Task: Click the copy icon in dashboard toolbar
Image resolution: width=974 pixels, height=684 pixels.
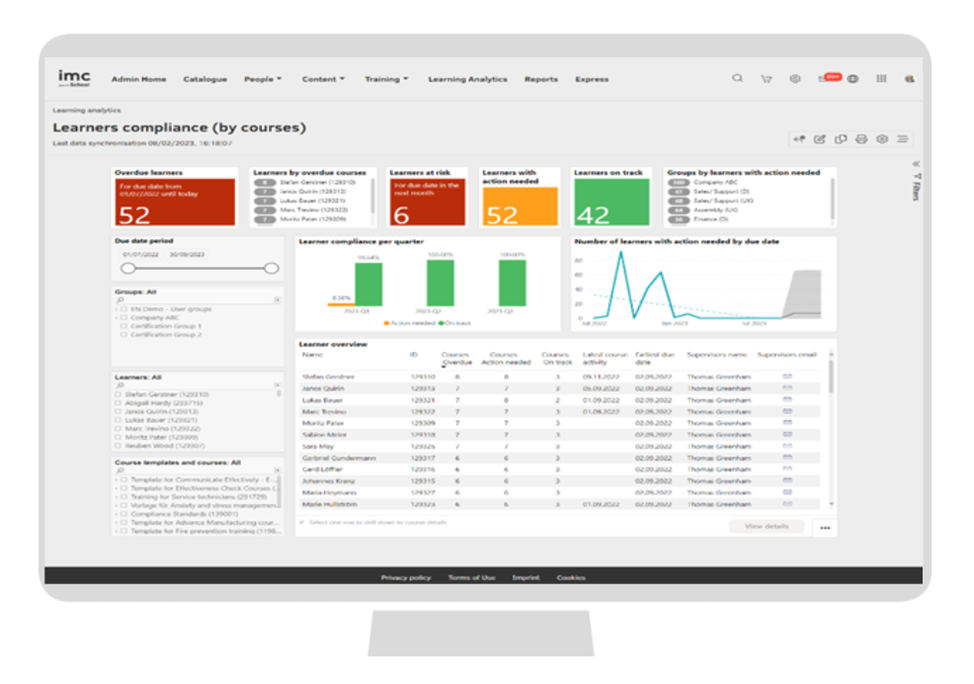Action: (841, 139)
